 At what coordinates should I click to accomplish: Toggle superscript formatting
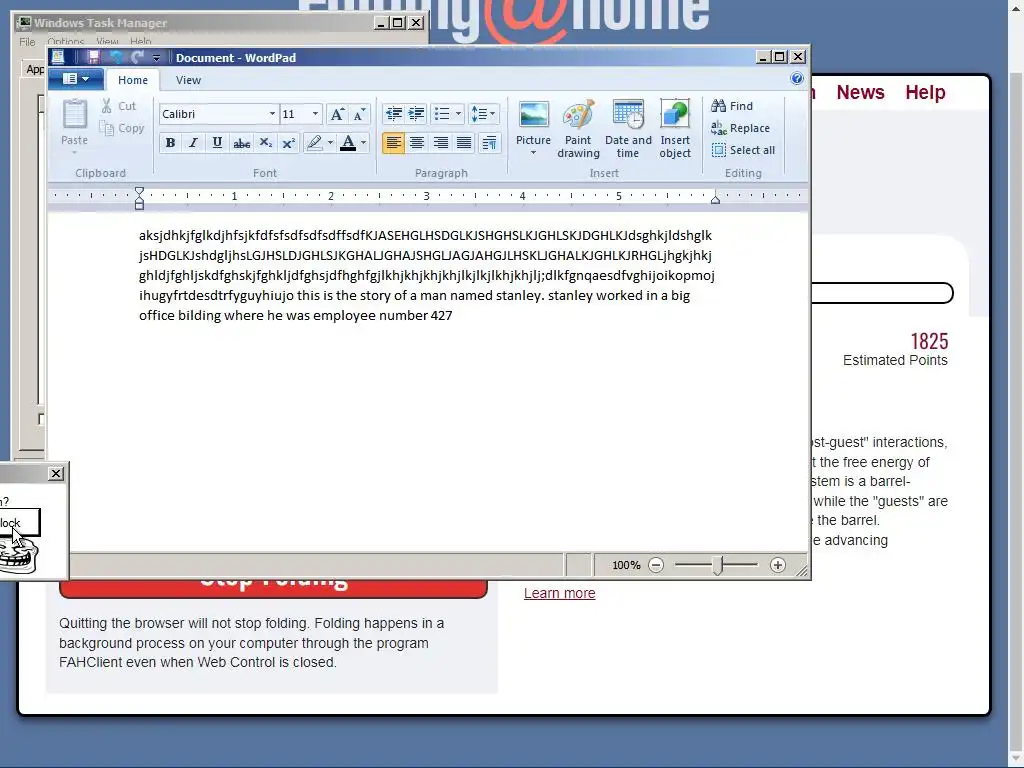click(x=289, y=142)
